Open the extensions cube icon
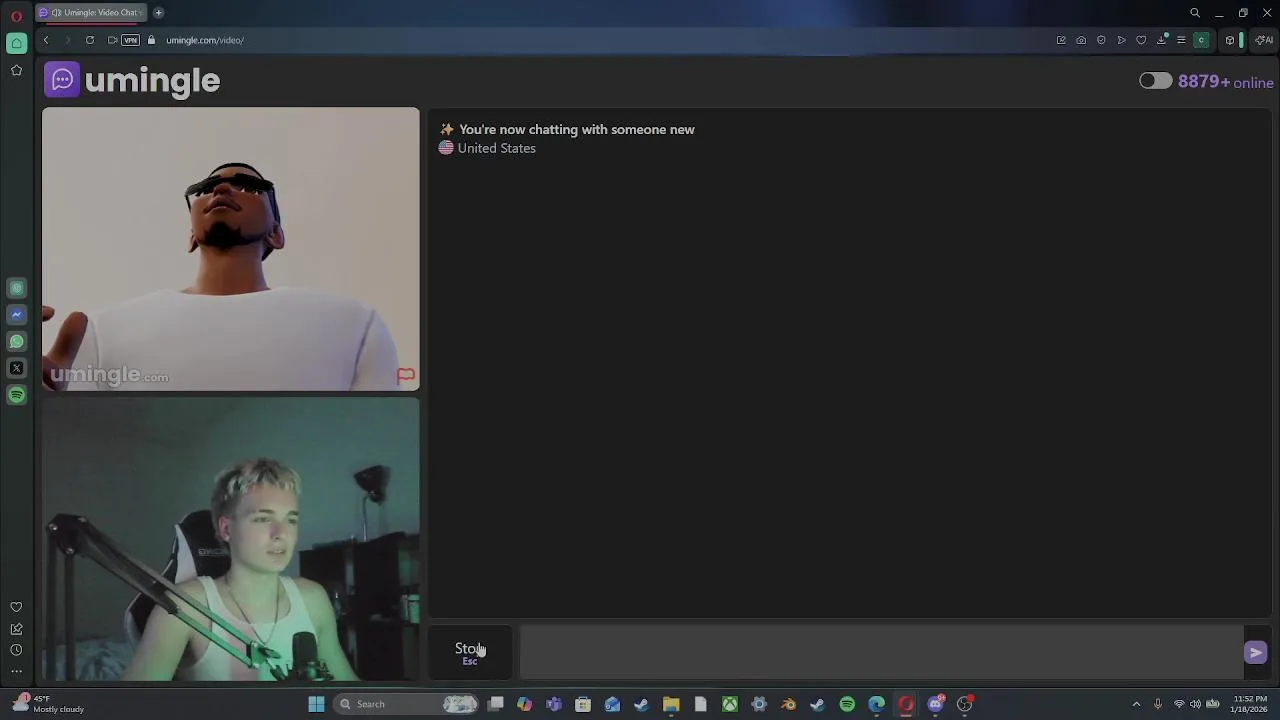Viewport: 1280px width, 720px height. [x=1230, y=40]
